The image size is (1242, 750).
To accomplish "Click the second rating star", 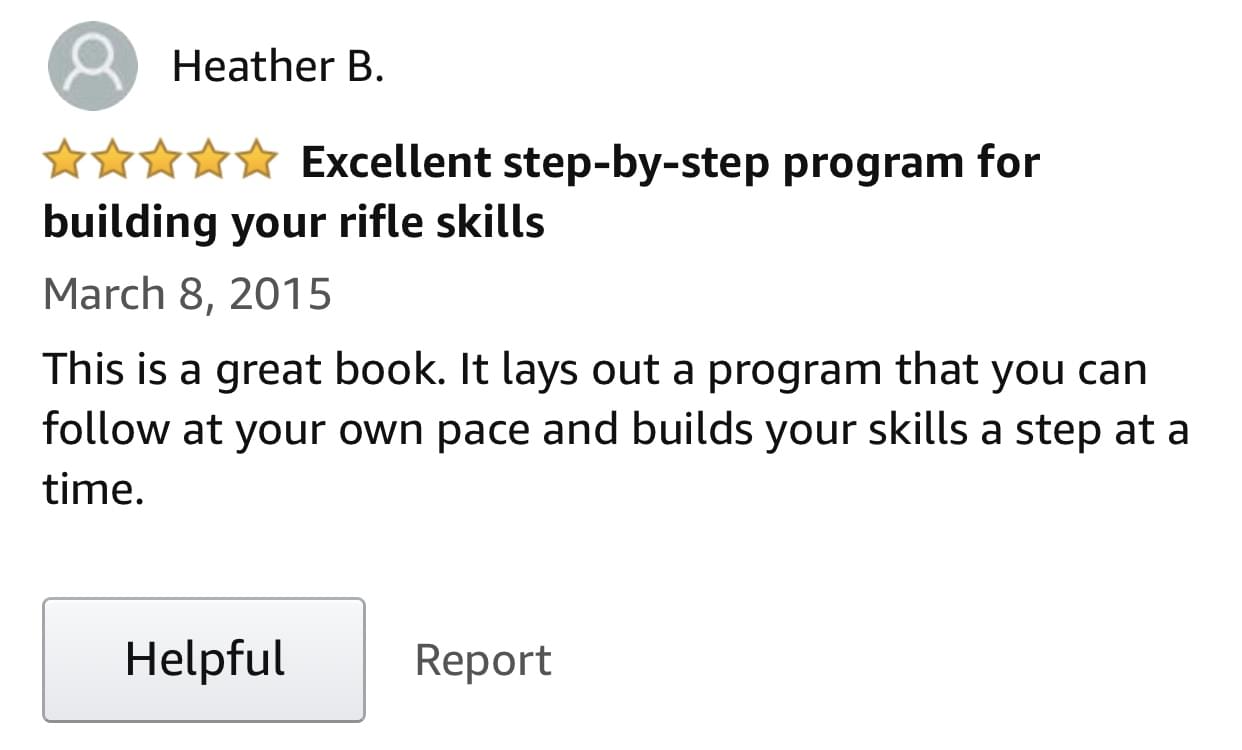I will pyautogui.click(x=112, y=161).
